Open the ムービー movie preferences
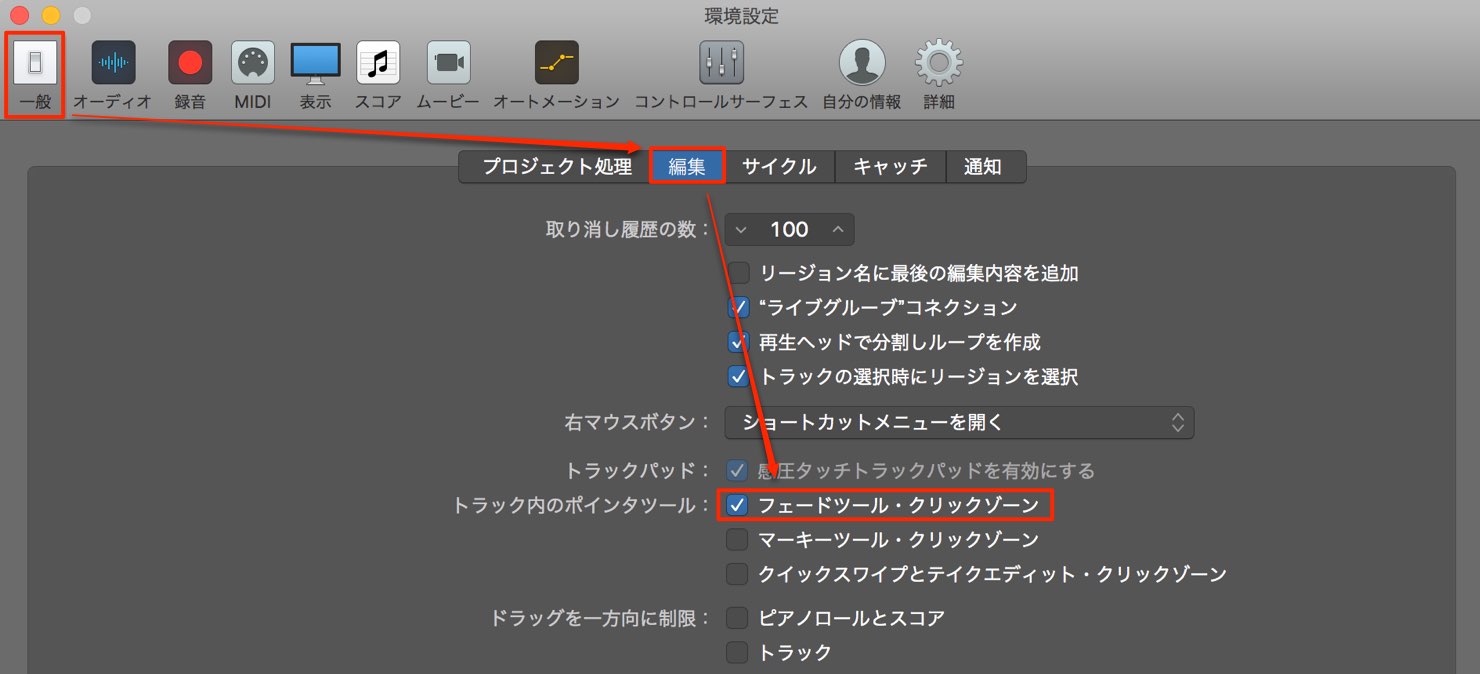The height and width of the screenshot is (674, 1480). click(448, 75)
